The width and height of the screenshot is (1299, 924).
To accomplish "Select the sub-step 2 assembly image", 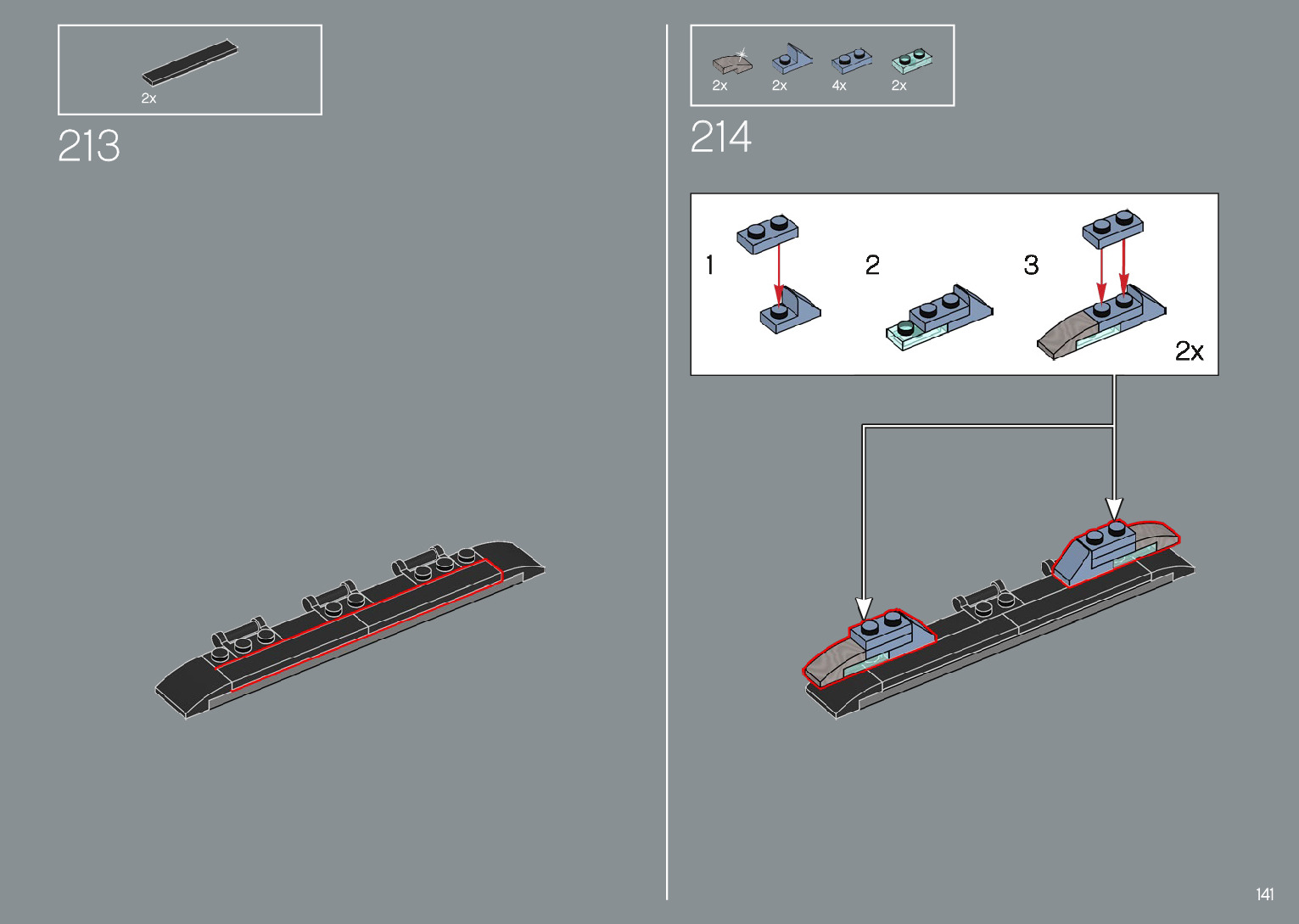I will click(x=938, y=318).
